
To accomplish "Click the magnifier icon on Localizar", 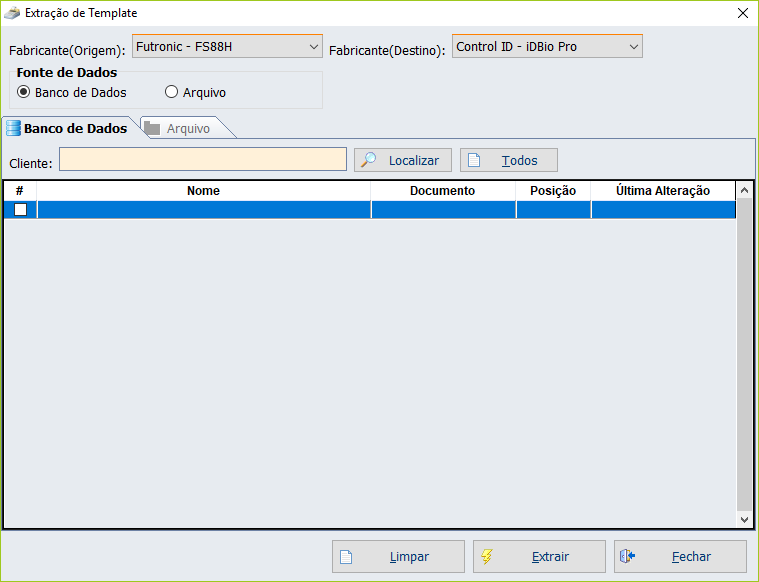I will coord(368,160).
